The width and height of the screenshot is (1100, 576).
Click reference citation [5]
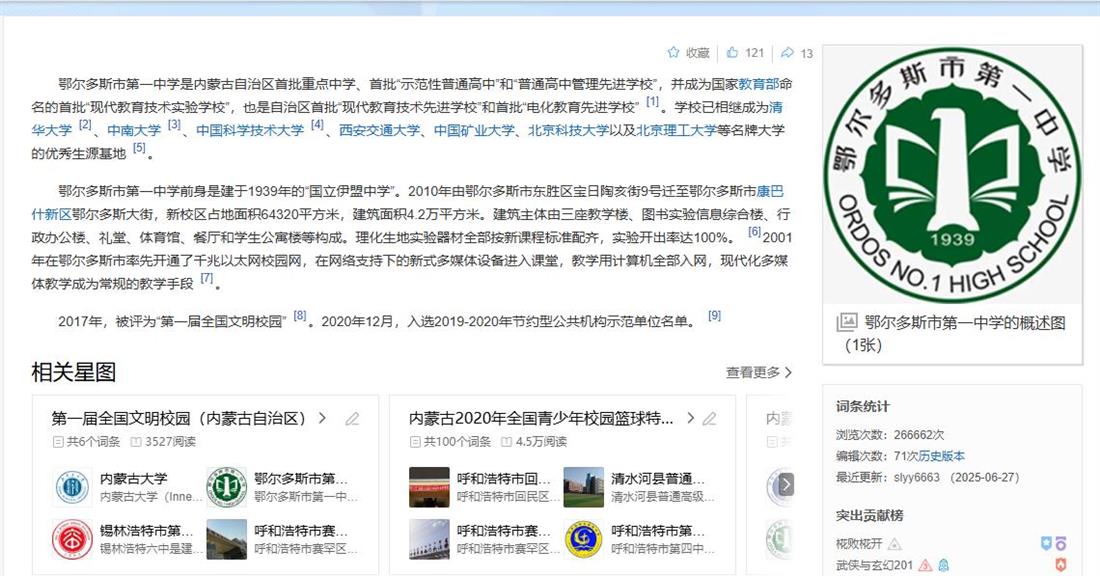click(140, 148)
